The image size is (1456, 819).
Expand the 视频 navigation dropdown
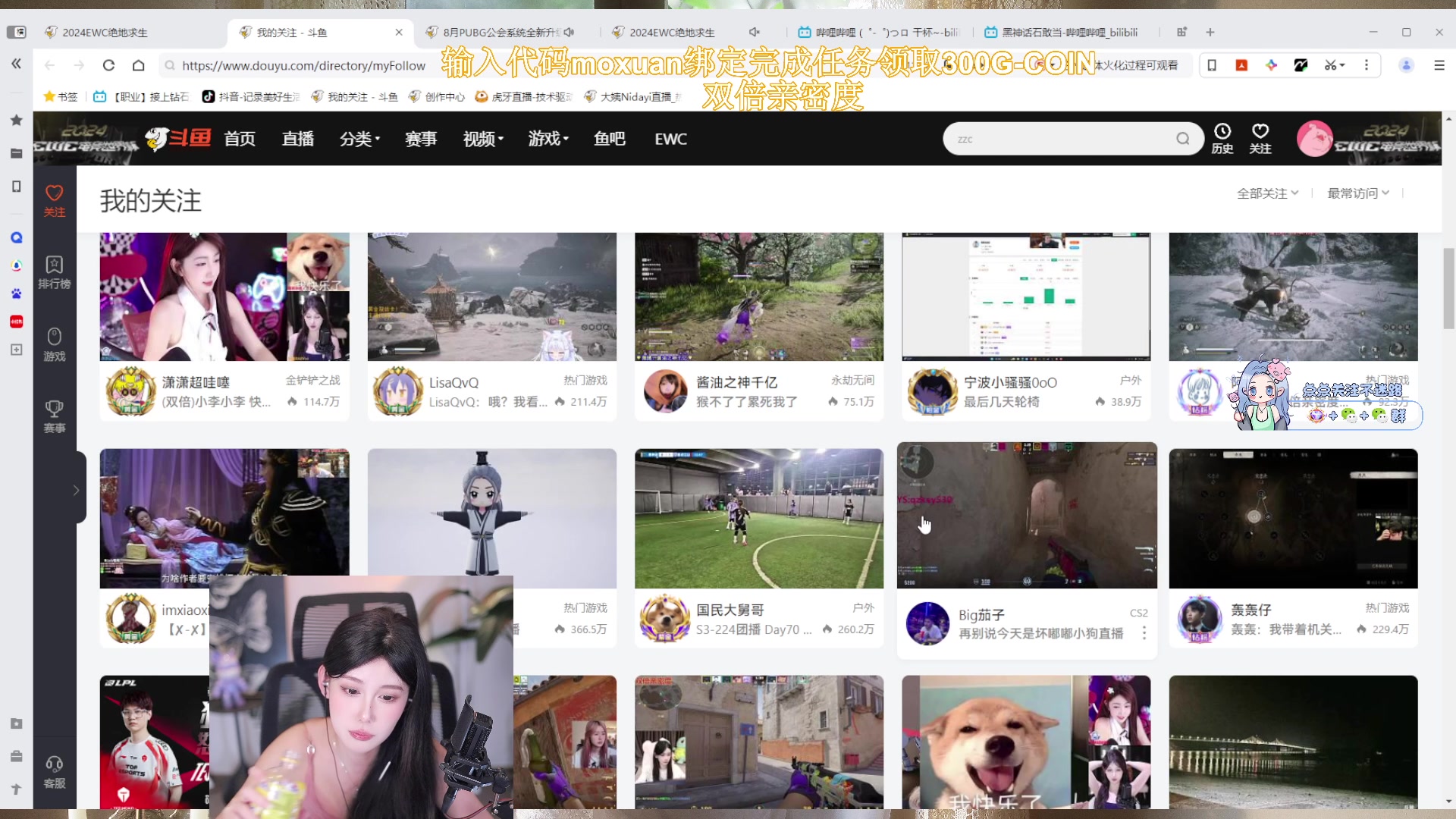click(x=483, y=139)
